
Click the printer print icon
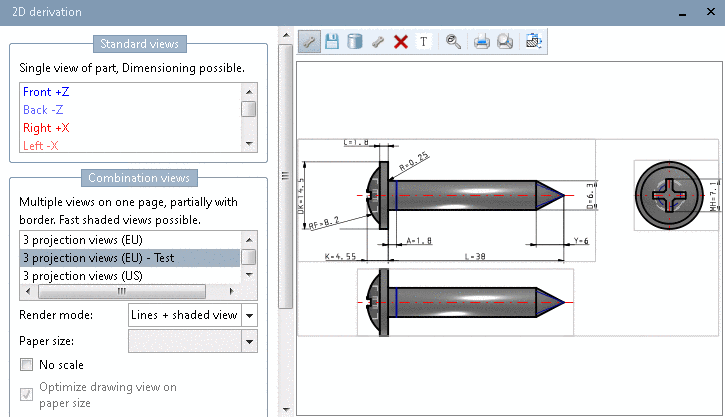[x=482, y=42]
